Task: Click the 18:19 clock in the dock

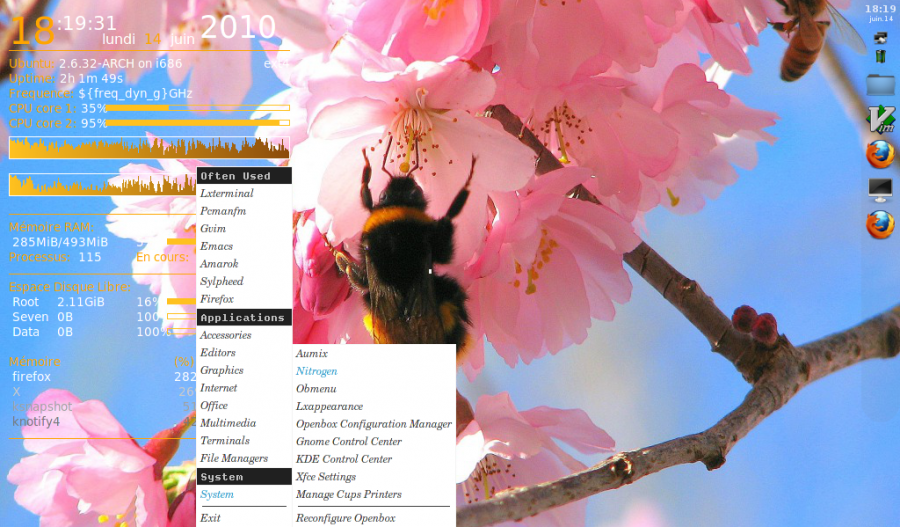Action: point(880,9)
